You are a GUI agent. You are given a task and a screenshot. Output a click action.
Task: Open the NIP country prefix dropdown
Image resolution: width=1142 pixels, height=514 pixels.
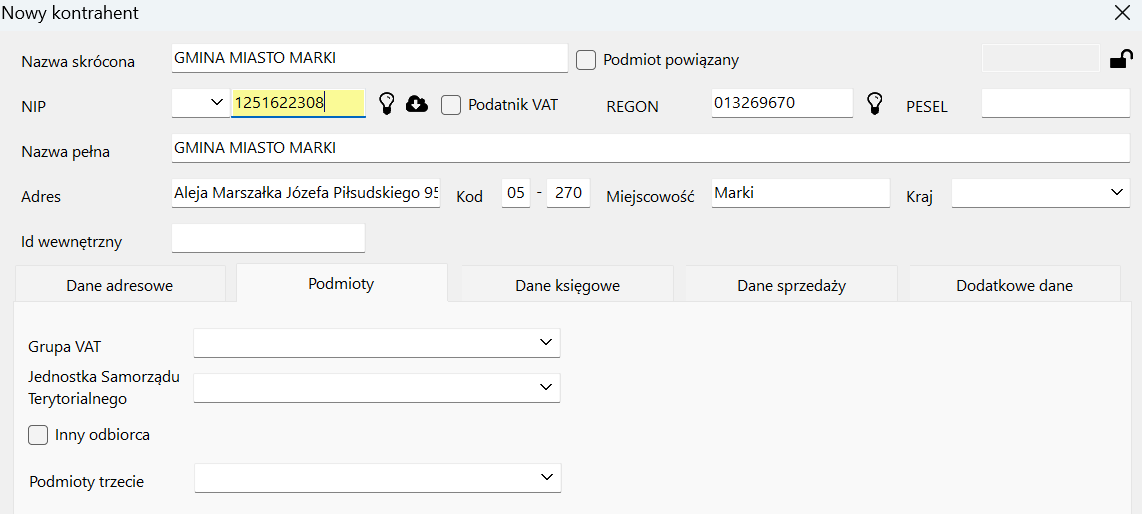[201, 103]
